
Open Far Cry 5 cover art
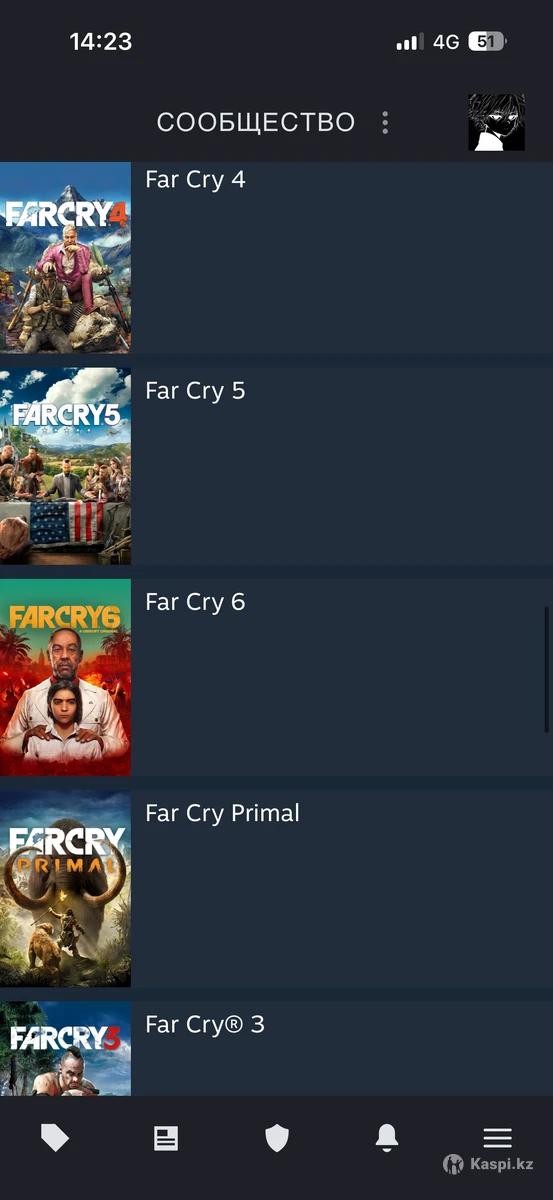click(65, 466)
